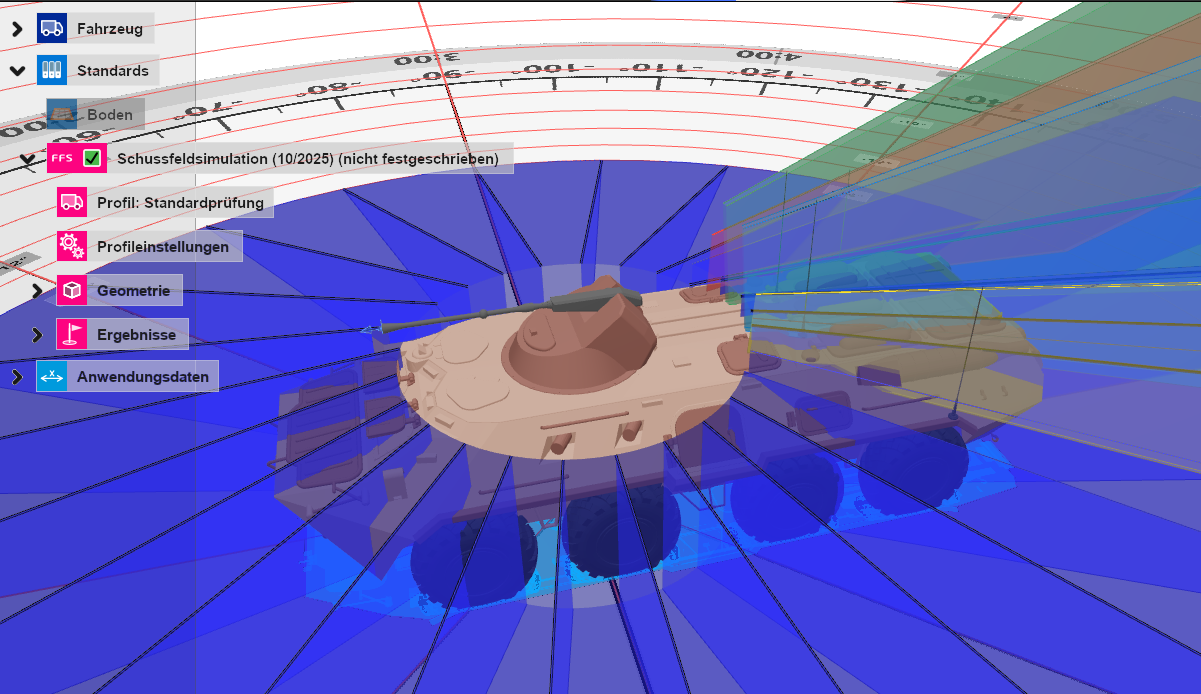Click the pink FFS Schussfeldsimulation icon

tap(62, 158)
